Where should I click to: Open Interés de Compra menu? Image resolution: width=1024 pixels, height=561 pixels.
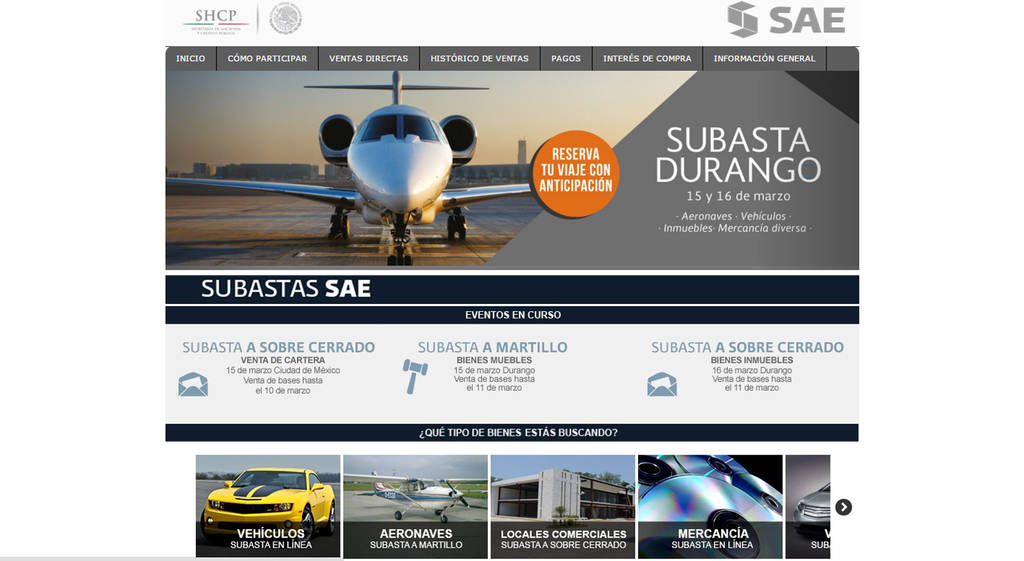(647, 59)
